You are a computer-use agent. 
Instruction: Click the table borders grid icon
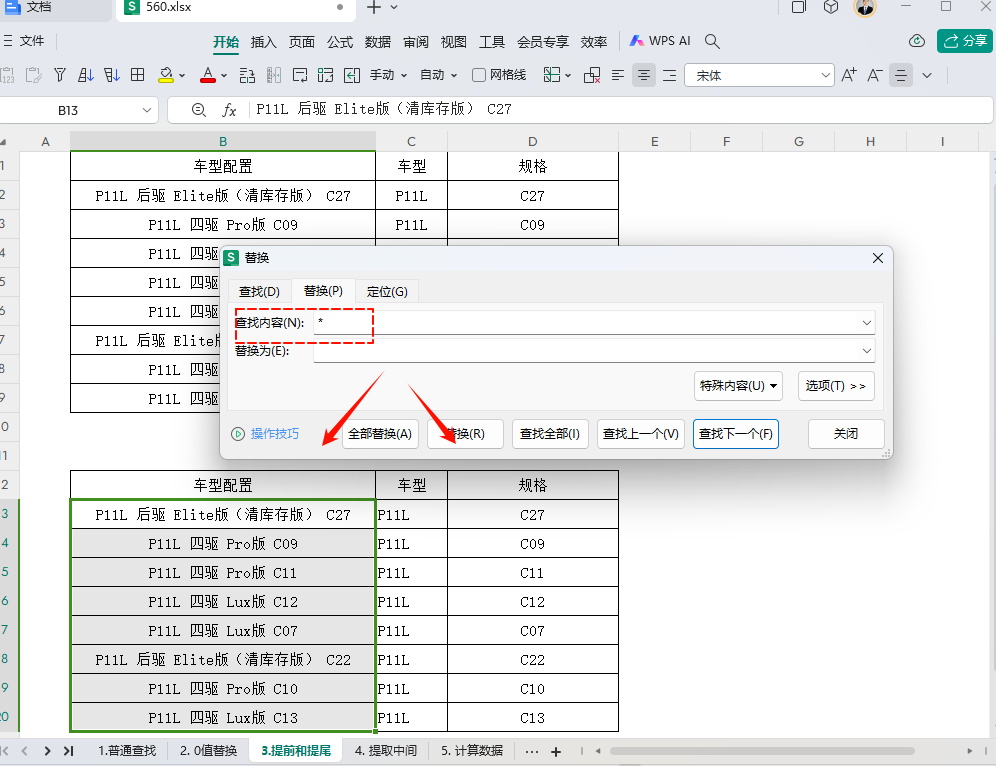click(137, 75)
